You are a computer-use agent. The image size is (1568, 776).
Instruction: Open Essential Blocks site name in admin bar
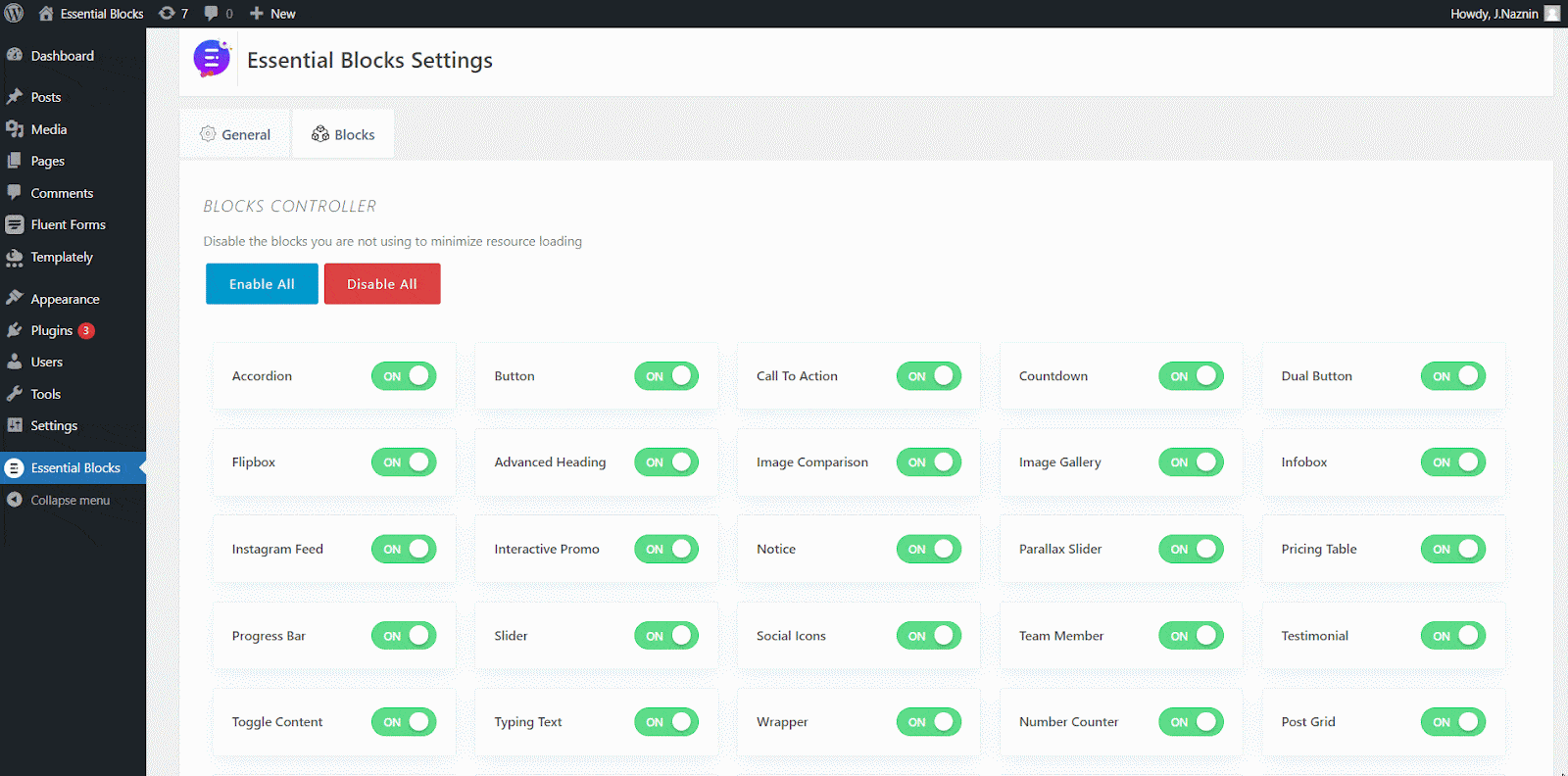tap(102, 14)
